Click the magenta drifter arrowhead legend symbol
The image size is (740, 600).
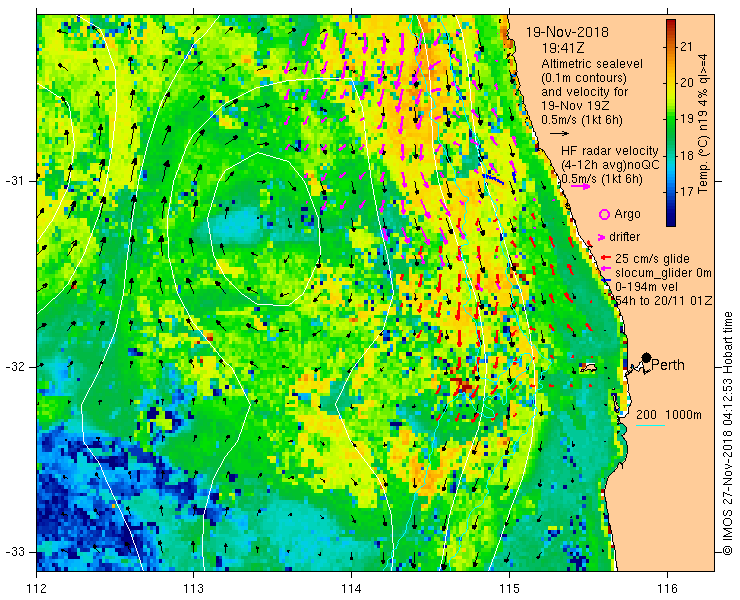[x=602, y=237]
